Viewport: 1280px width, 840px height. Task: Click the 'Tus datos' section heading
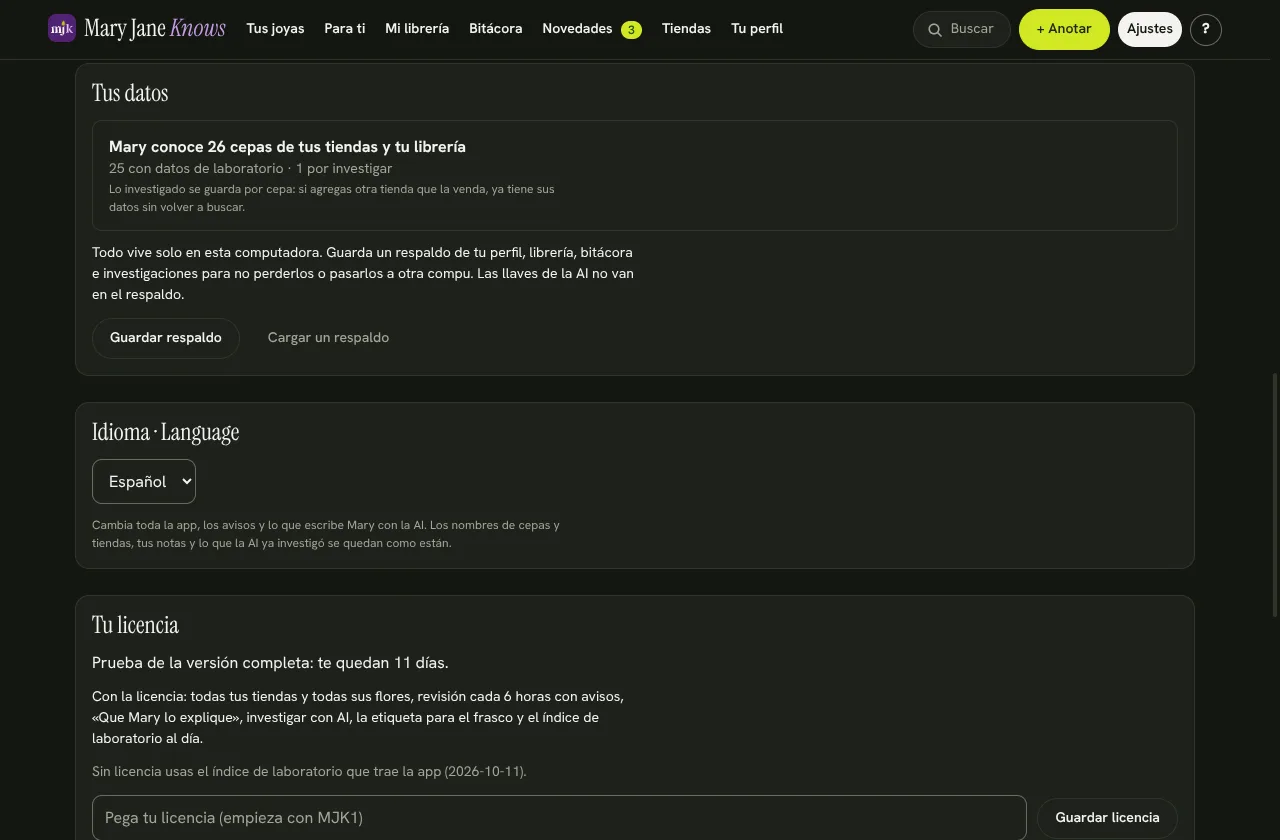pos(130,93)
